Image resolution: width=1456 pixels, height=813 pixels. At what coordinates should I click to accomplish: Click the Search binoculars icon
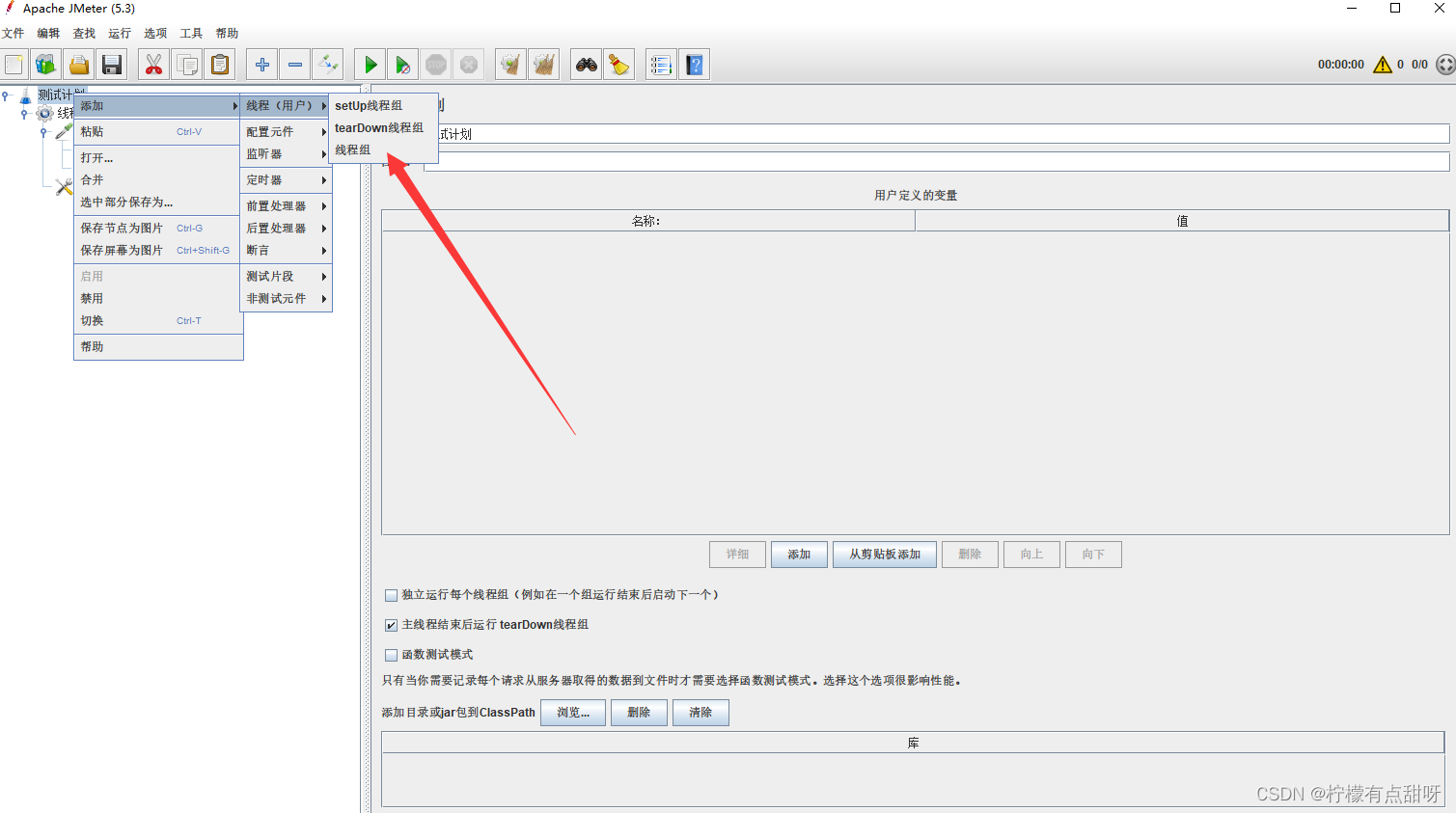586,65
